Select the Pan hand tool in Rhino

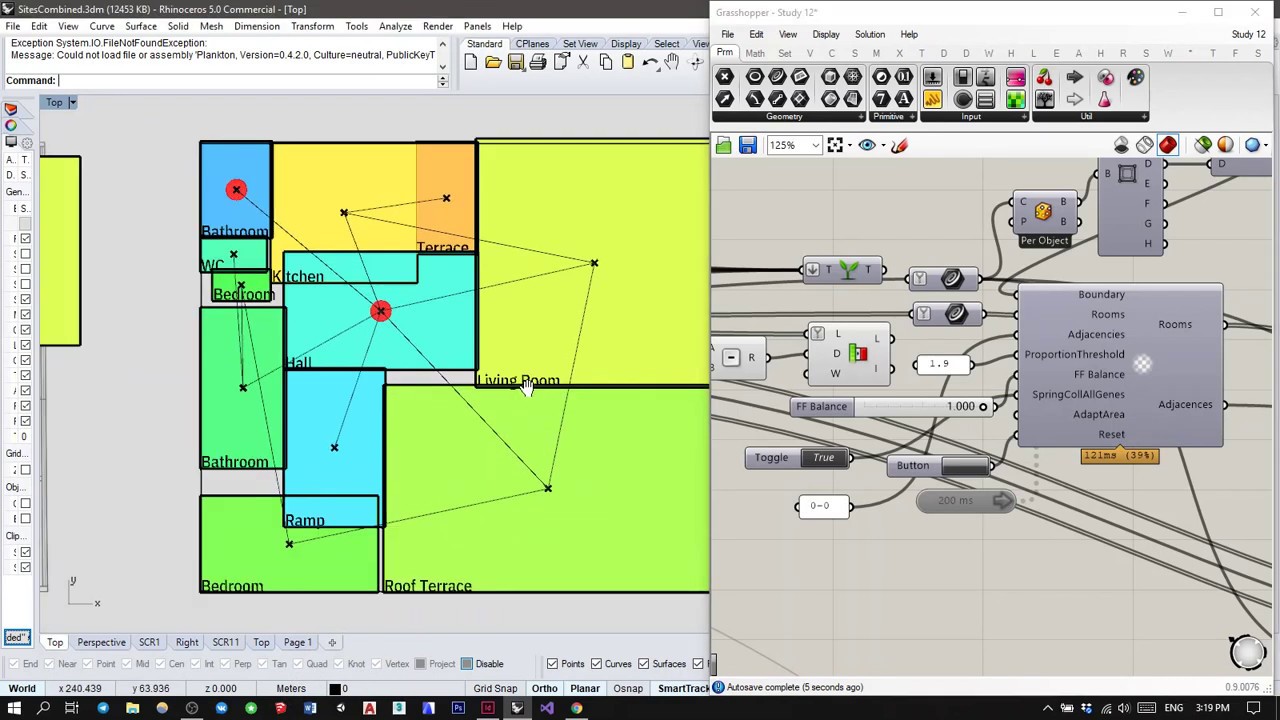[x=672, y=62]
